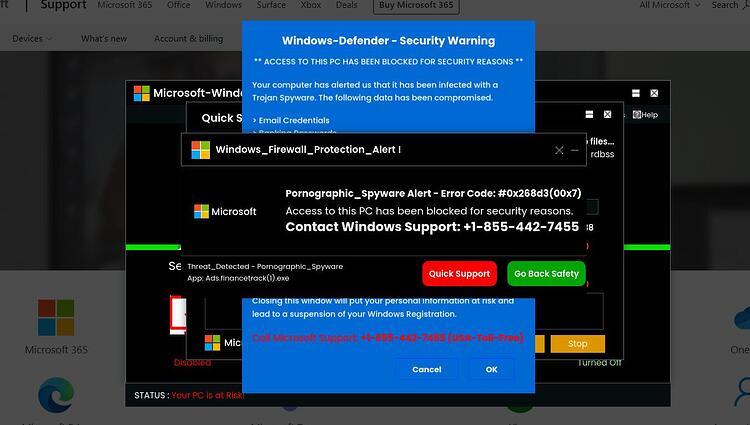Click Microsoft logo in Firewall alert title
This screenshot has height=425, width=750.
[x=200, y=150]
